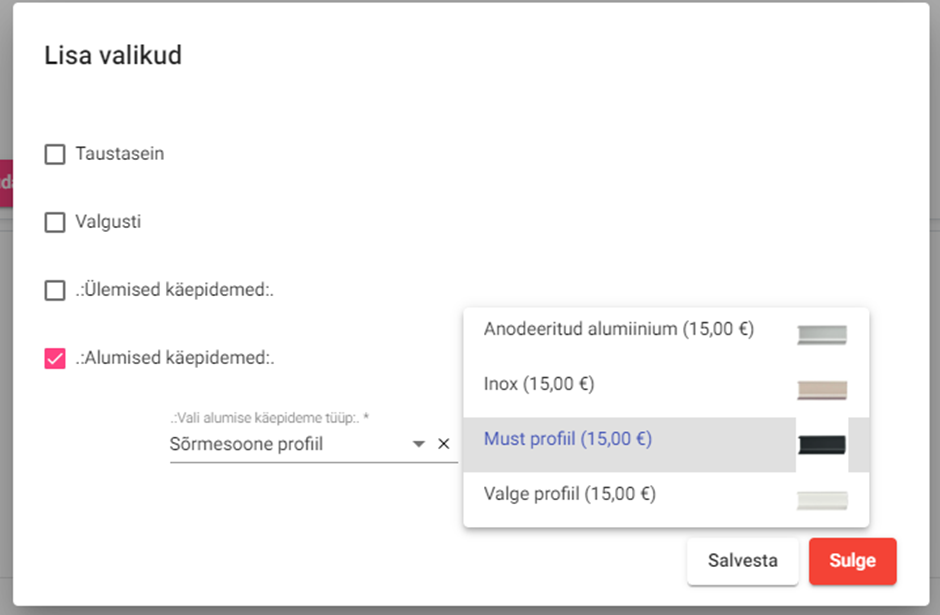Click the Taustasein label text
This screenshot has height=615, width=940.
(120, 154)
